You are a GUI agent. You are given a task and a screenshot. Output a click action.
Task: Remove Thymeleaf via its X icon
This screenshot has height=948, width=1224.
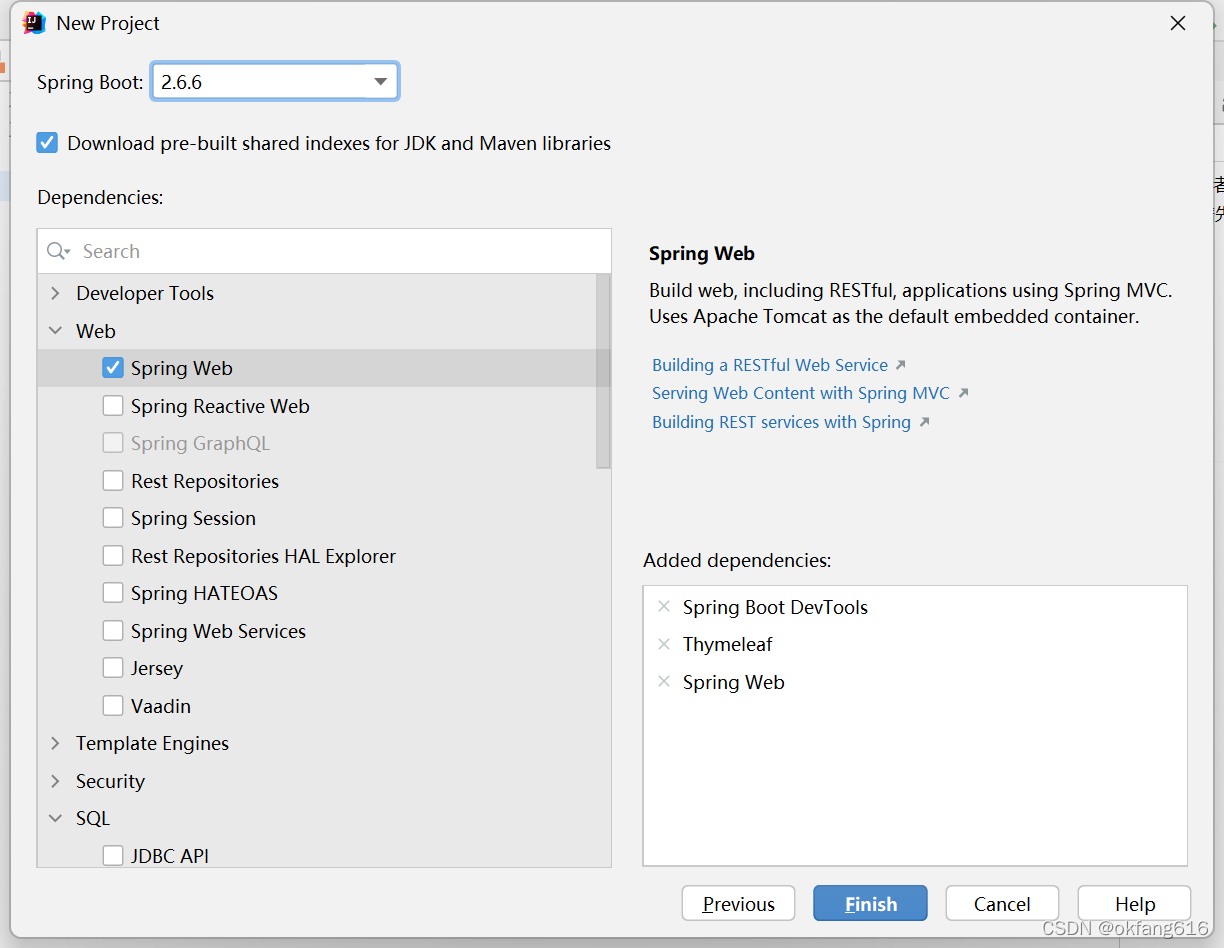pyautogui.click(x=664, y=644)
